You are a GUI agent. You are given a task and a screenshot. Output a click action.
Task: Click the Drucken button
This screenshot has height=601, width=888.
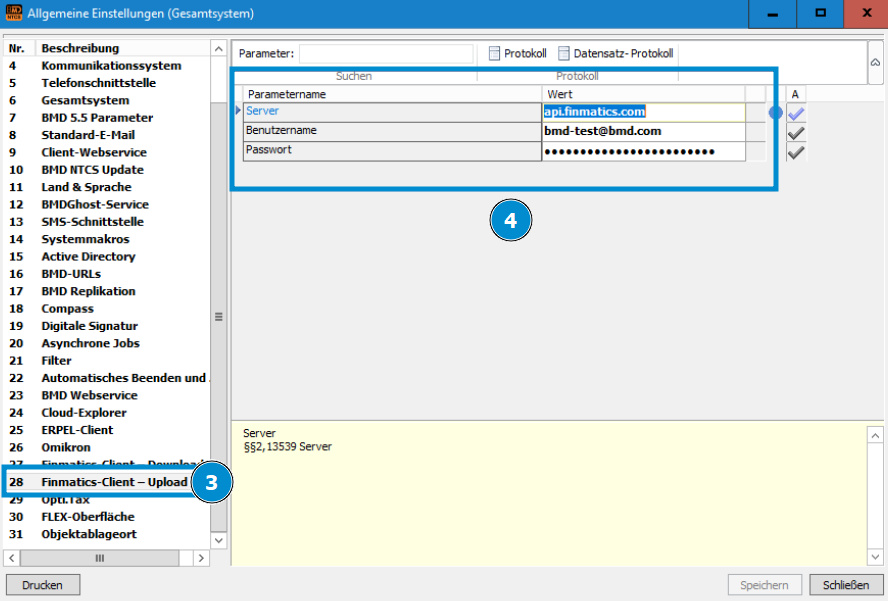coord(43,585)
